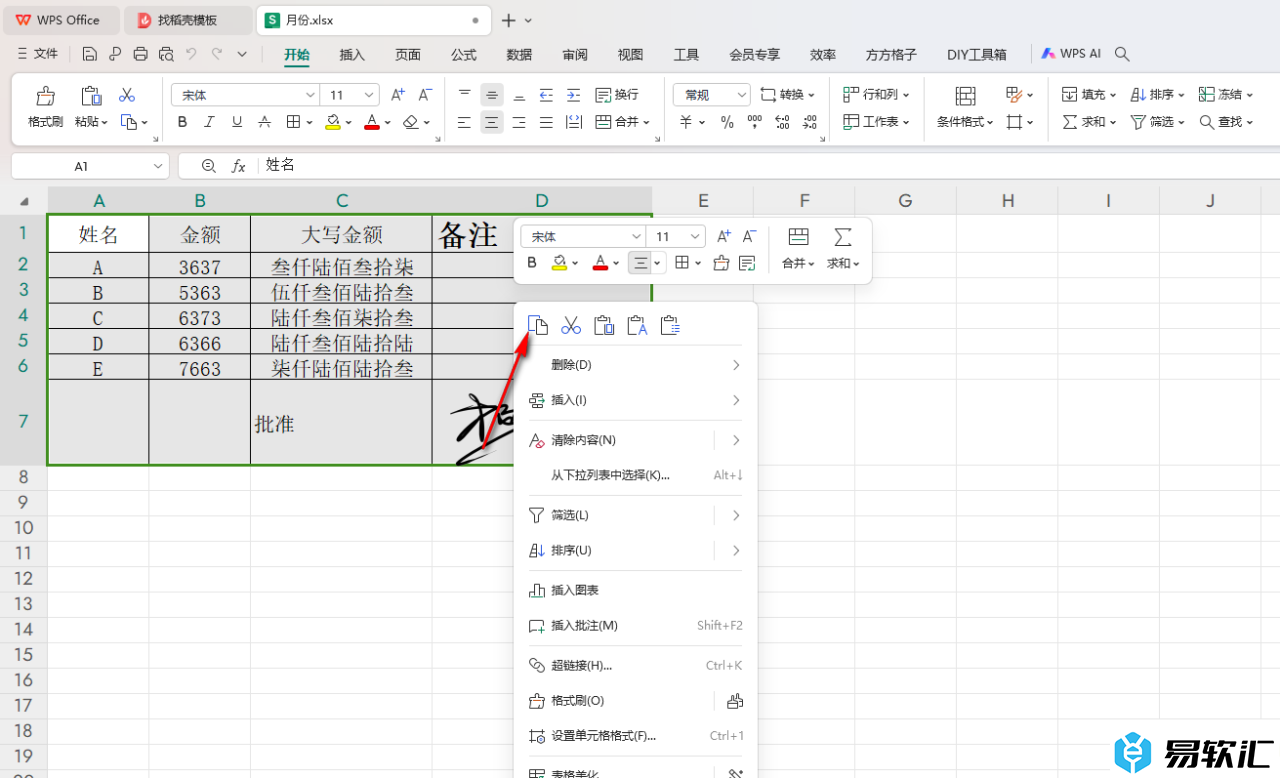Click the Decrease Decimal places icon

pyautogui.click(x=809, y=122)
